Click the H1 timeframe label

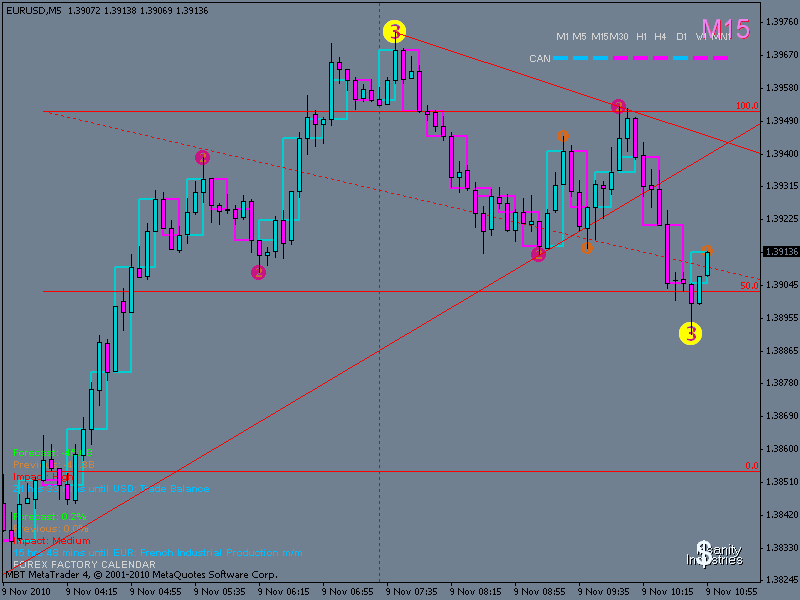pos(641,37)
